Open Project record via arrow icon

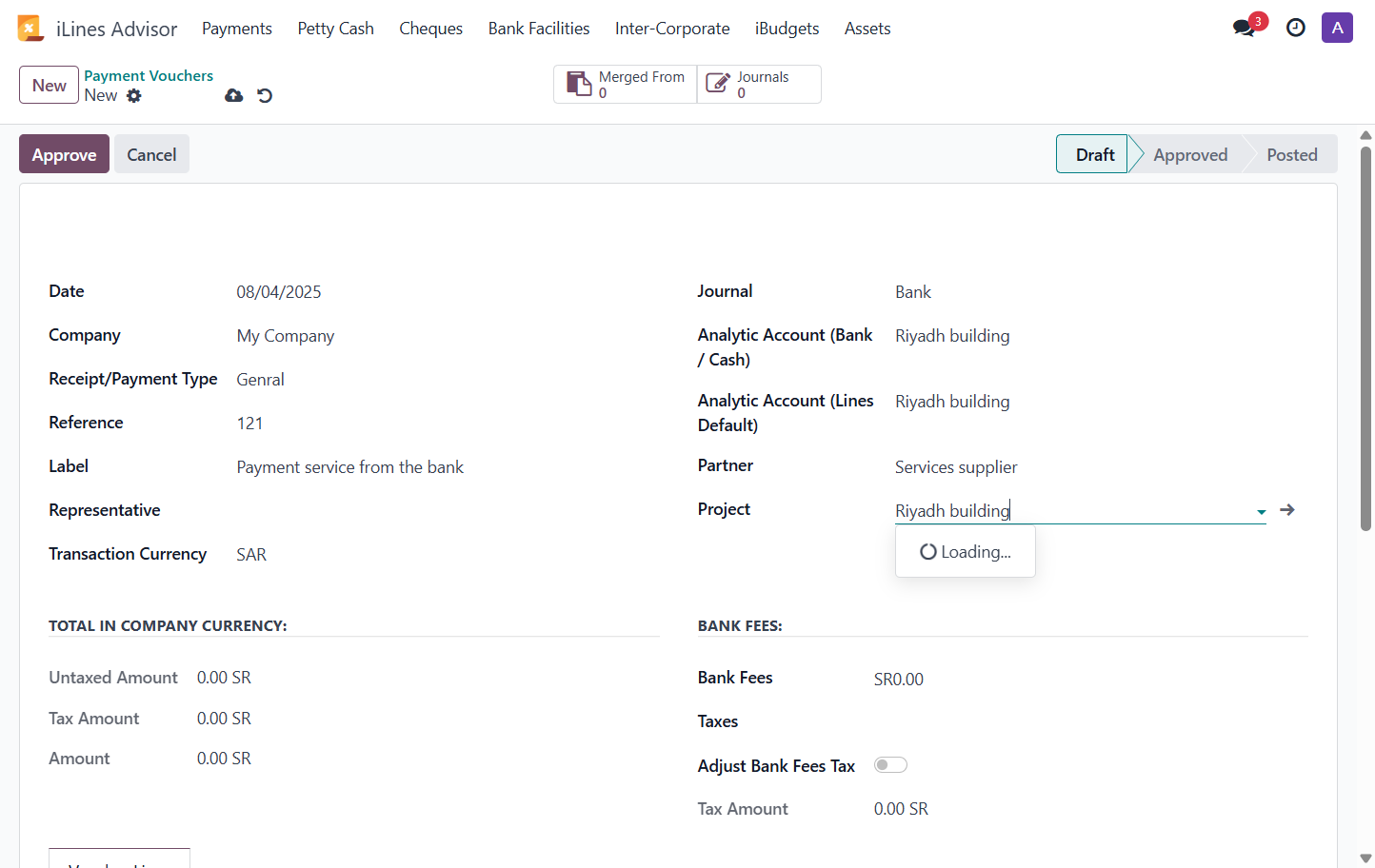[x=1287, y=510]
